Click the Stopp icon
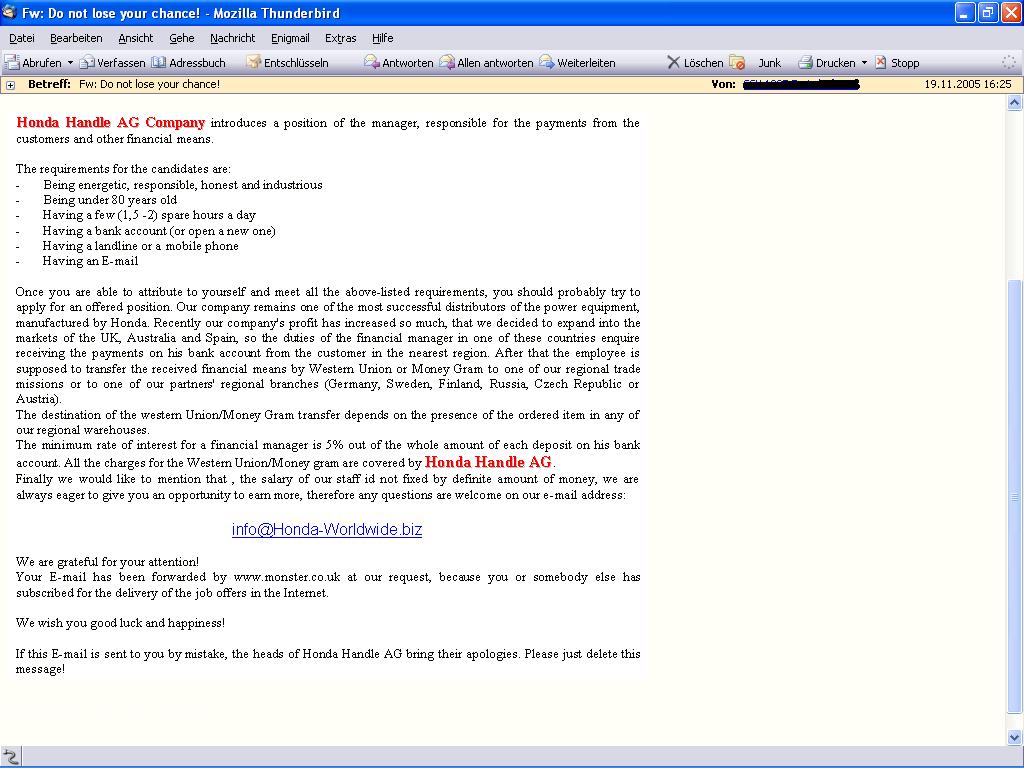1024x768 pixels. (x=881, y=63)
